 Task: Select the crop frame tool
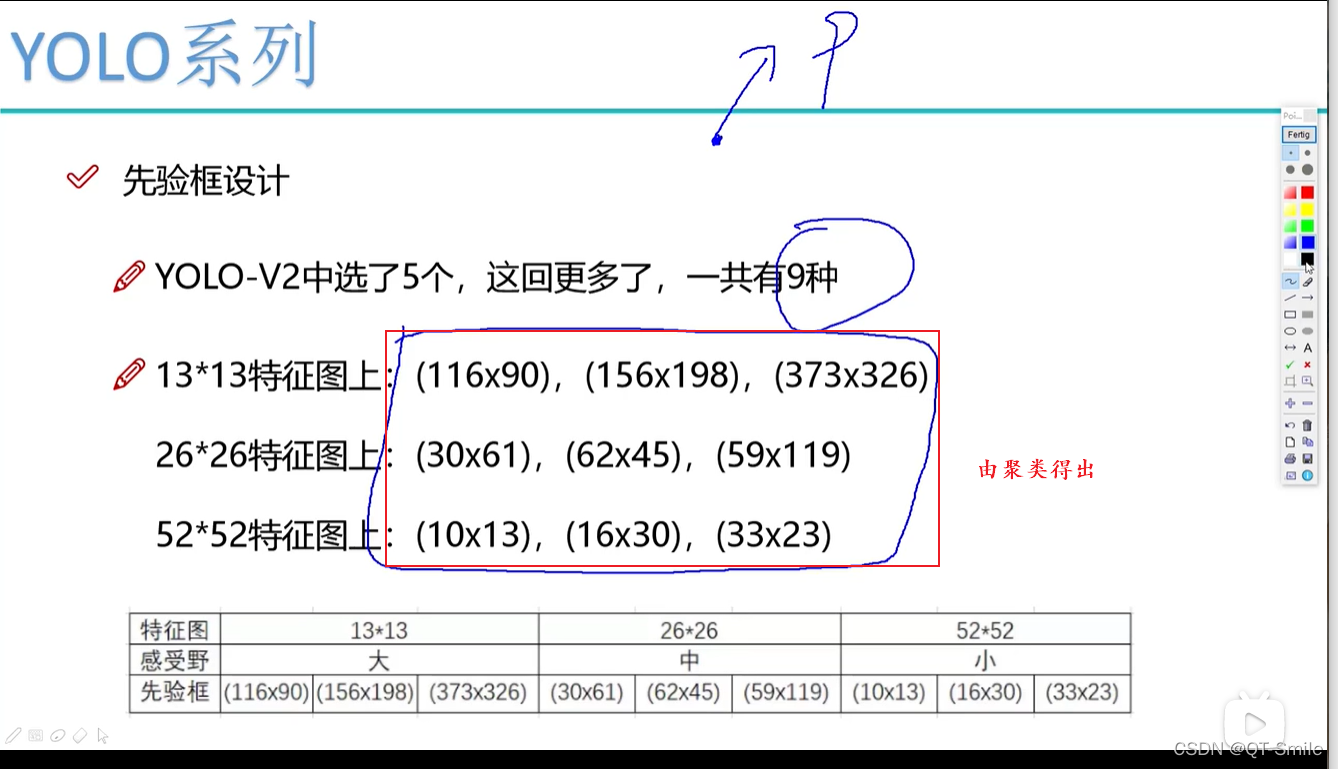(1290, 381)
